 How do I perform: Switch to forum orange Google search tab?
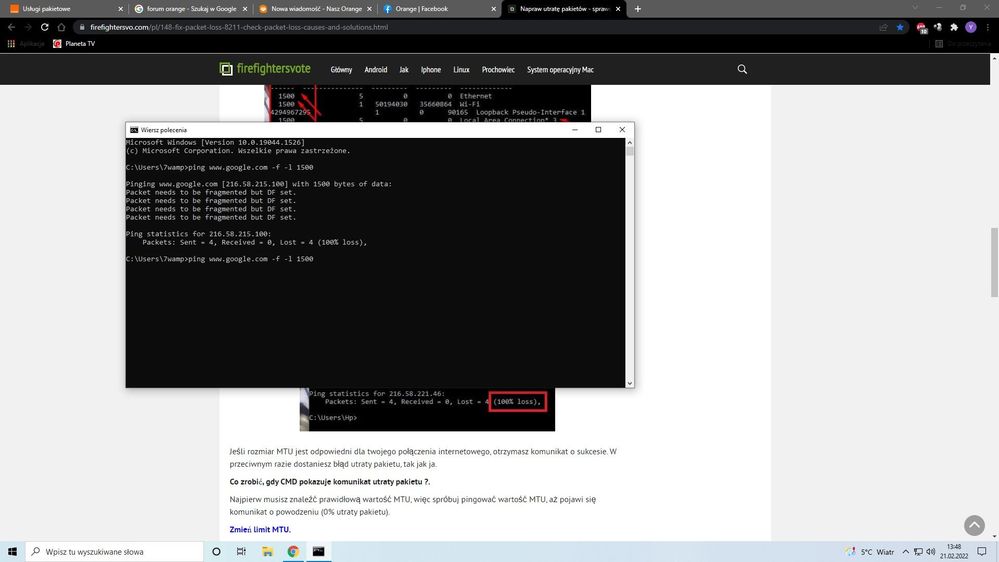tap(190, 9)
